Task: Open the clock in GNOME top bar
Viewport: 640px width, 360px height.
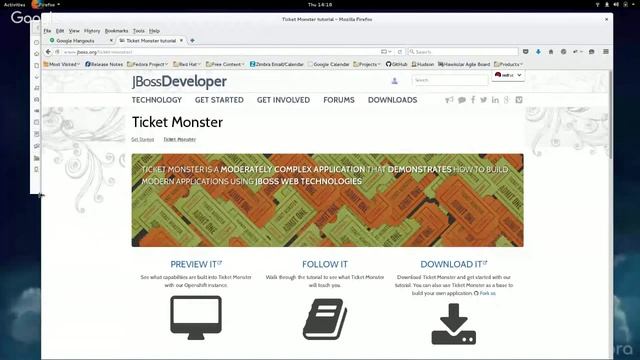Action: click(320, 4)
